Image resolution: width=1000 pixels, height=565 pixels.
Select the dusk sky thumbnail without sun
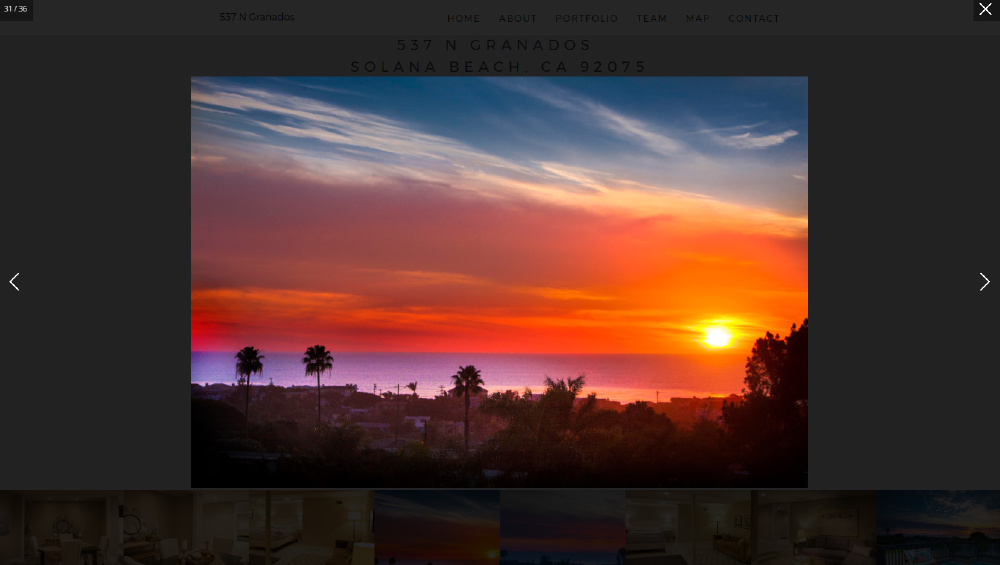coord(562,527)
